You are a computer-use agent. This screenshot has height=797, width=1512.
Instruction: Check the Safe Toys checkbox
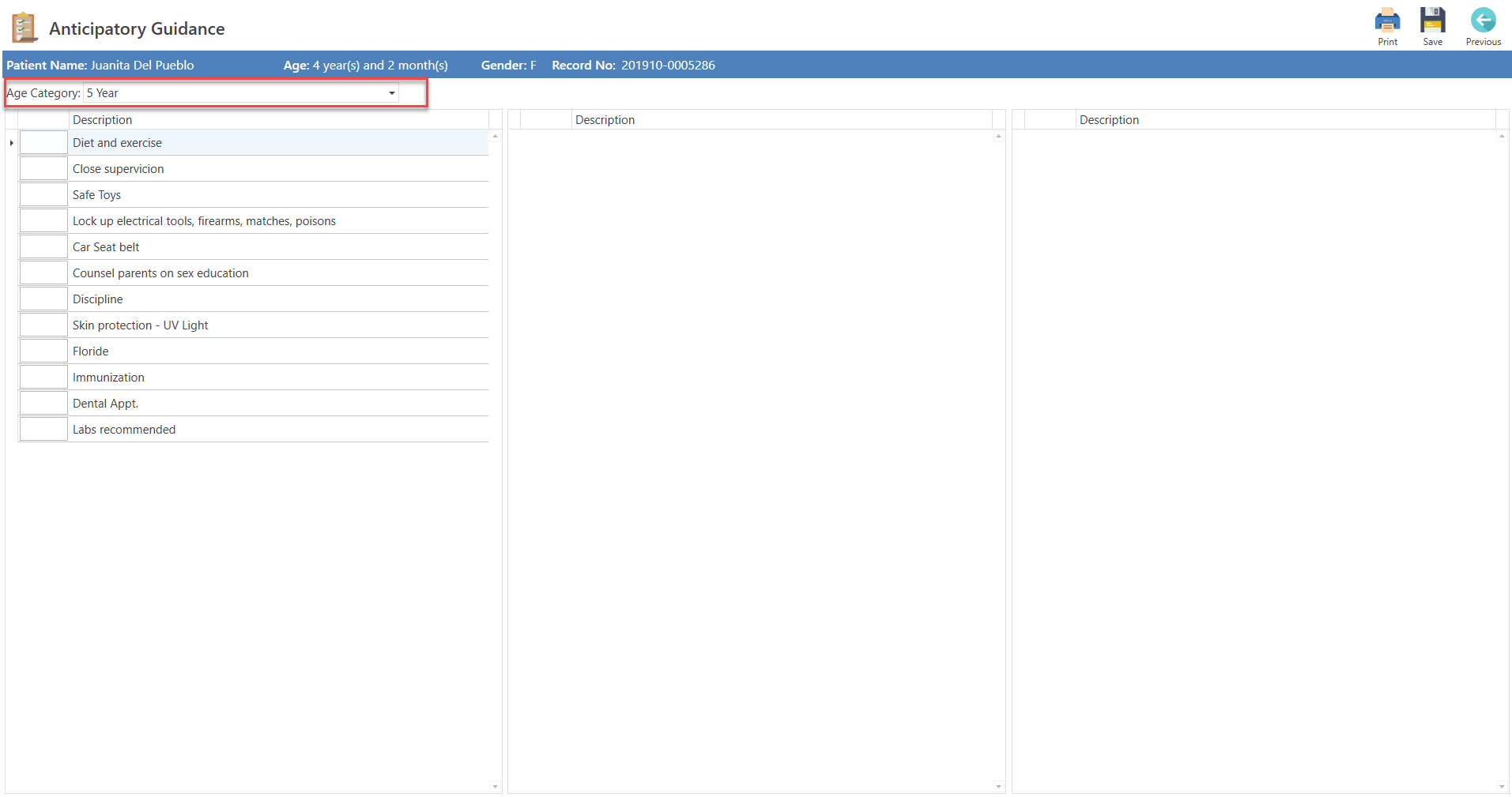[43, 195]
